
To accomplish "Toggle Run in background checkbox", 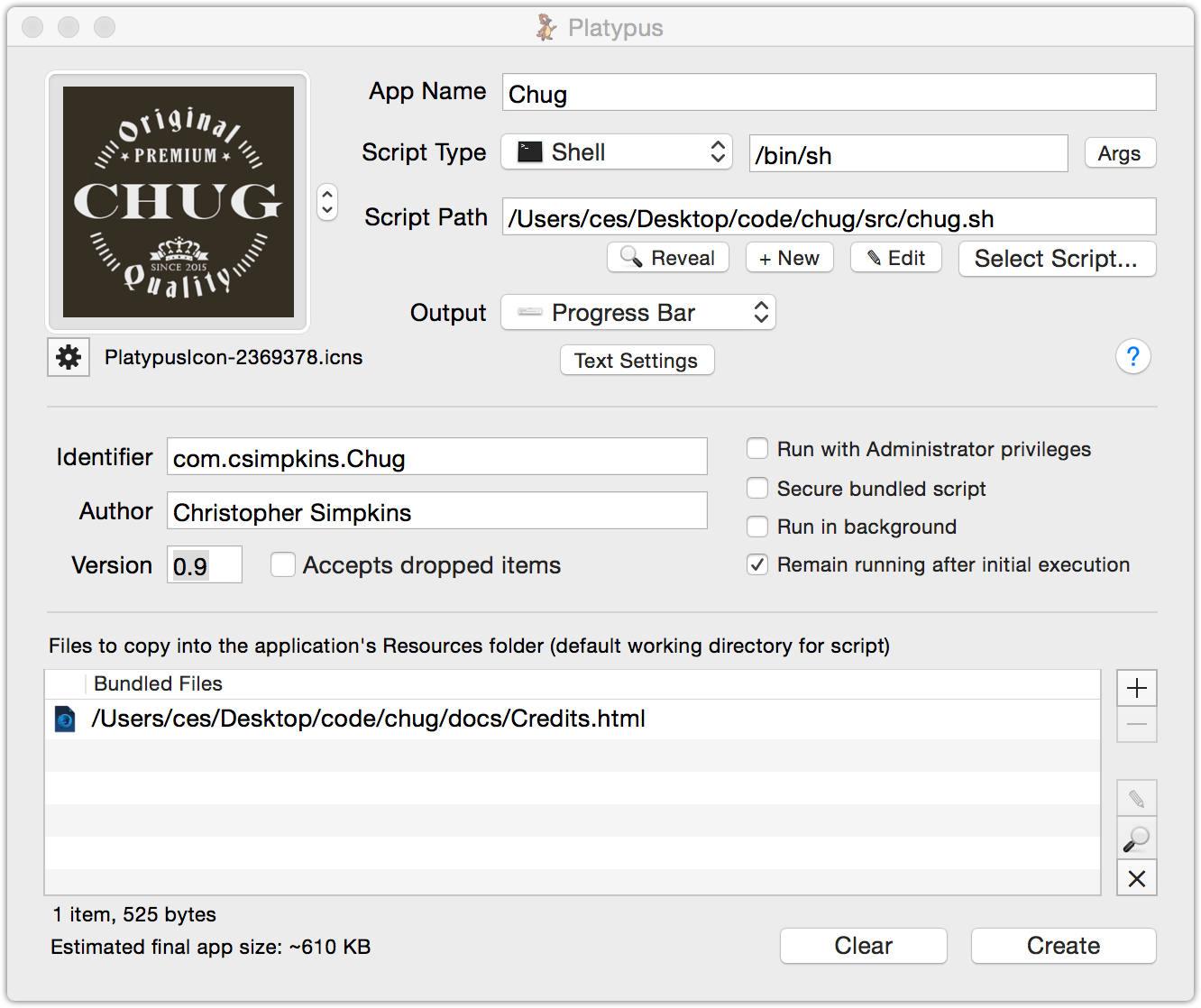I will pyautogui.click(x=757, y=527).
